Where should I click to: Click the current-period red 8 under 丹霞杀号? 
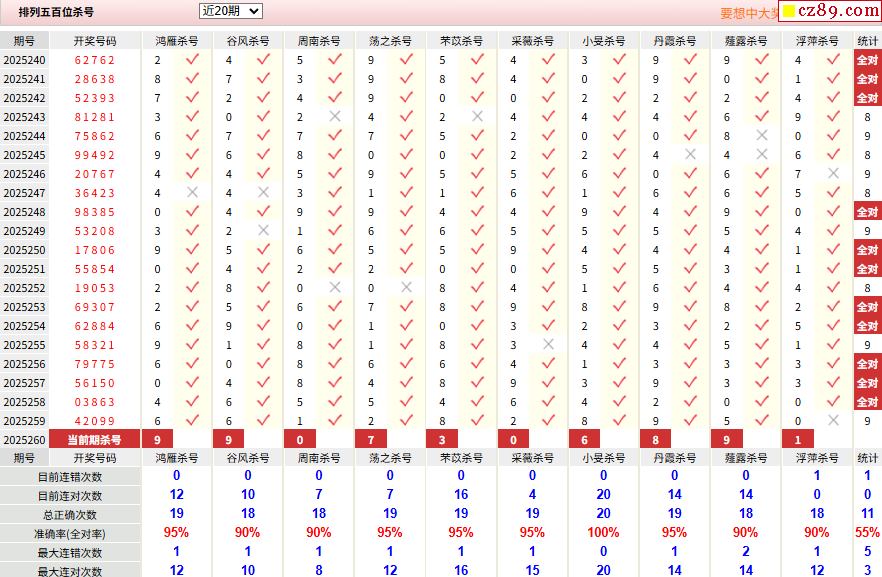pos(656,440)
